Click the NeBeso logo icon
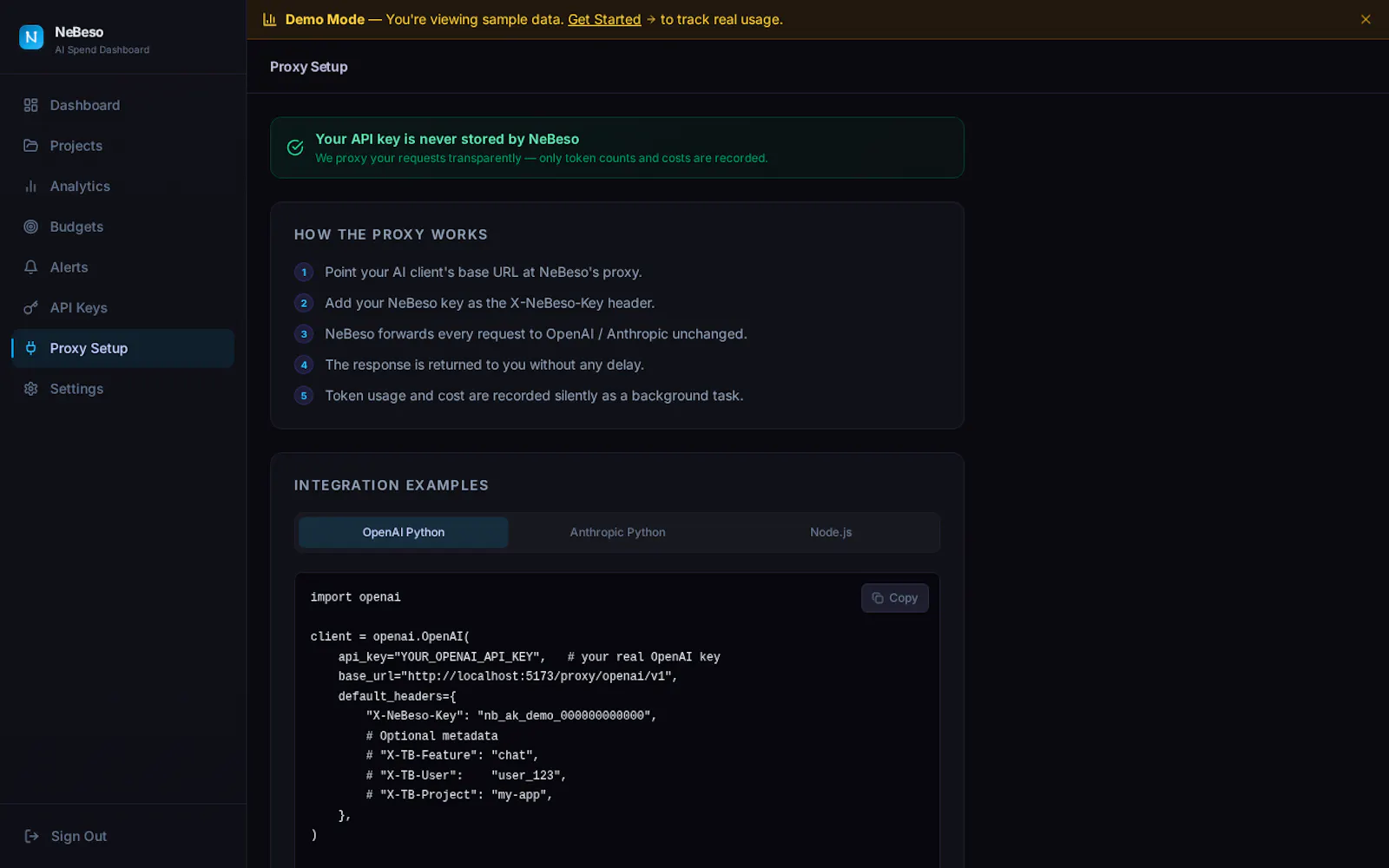1389x868 pixels. click(x=31, y=37)
